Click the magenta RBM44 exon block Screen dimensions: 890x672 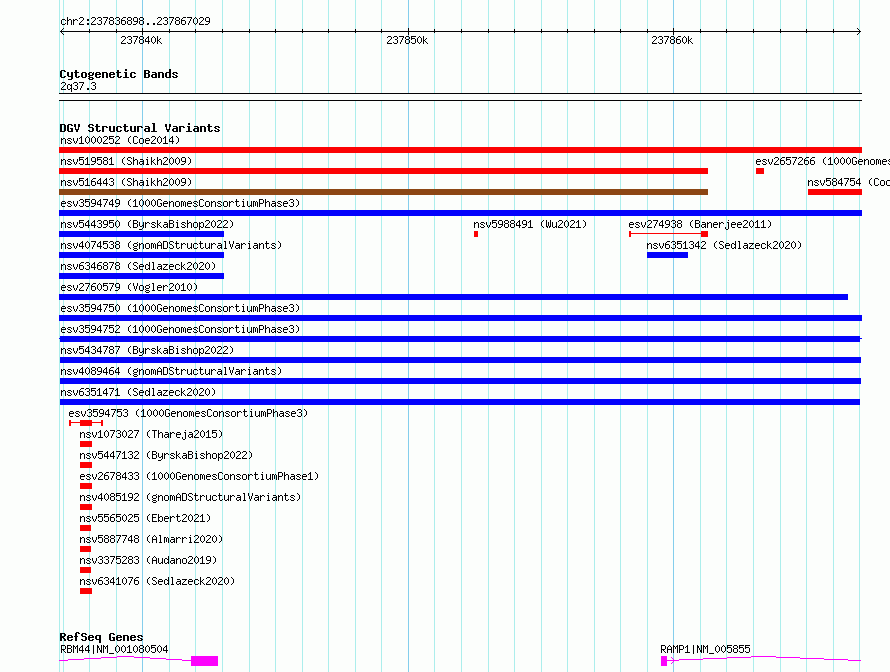click(x=204, y=661)
